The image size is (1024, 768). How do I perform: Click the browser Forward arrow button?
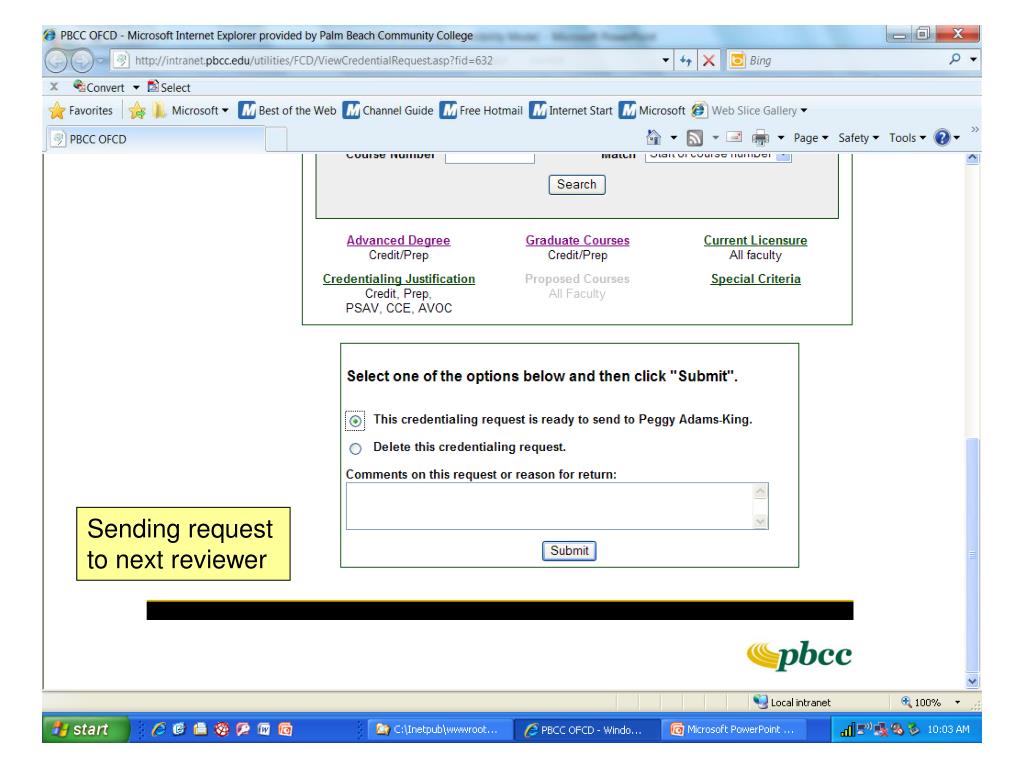pyautogui.click(x=82, y=61)
